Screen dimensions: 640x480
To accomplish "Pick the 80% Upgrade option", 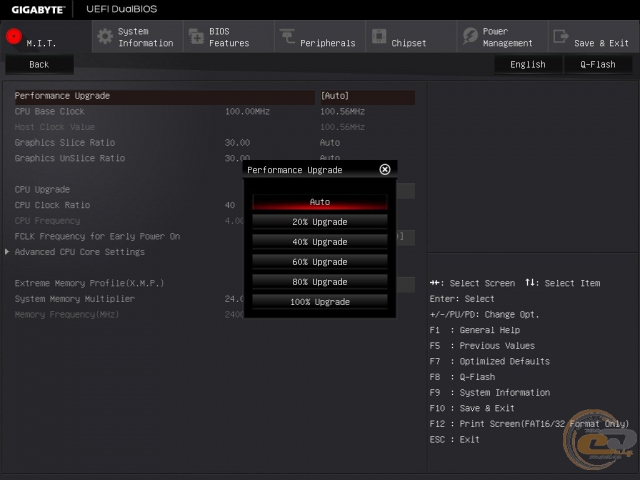I will (319, 282).
